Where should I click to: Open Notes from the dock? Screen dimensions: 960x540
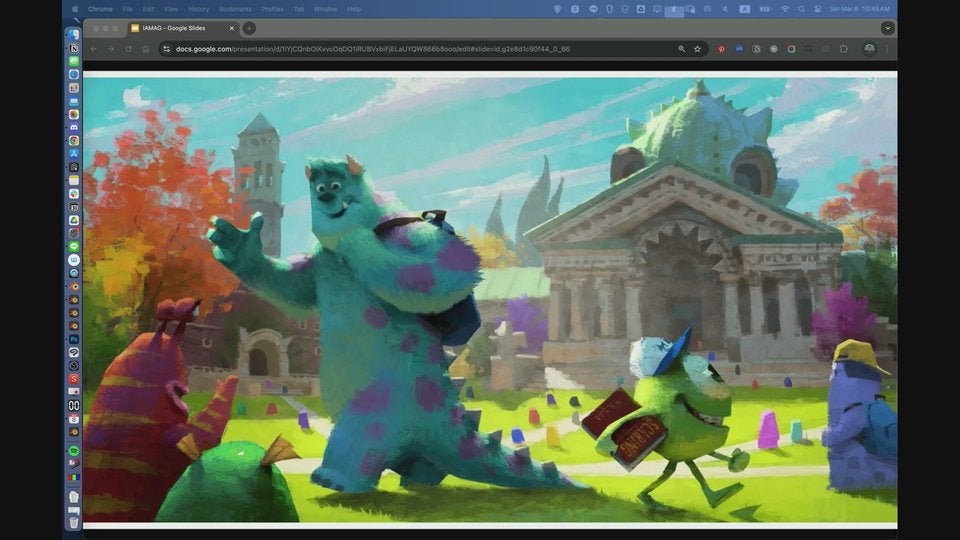coord(73,180)
